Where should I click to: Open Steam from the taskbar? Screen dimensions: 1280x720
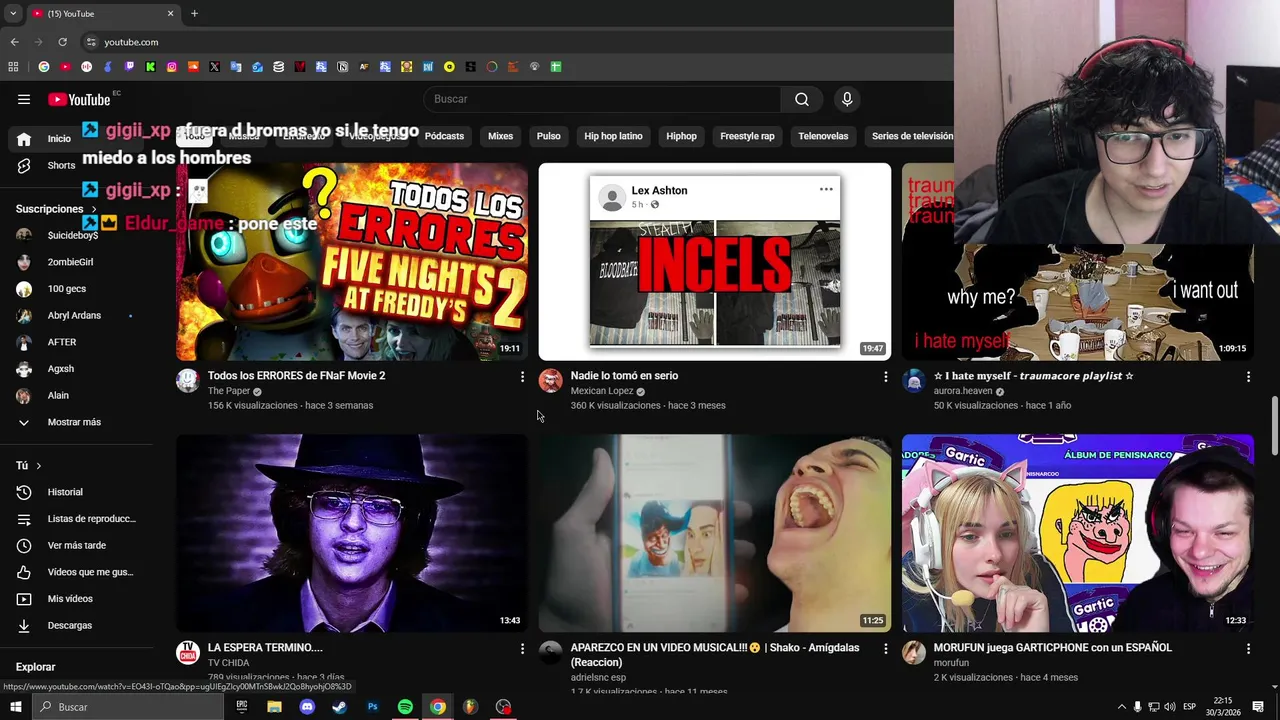pos(339,707)
